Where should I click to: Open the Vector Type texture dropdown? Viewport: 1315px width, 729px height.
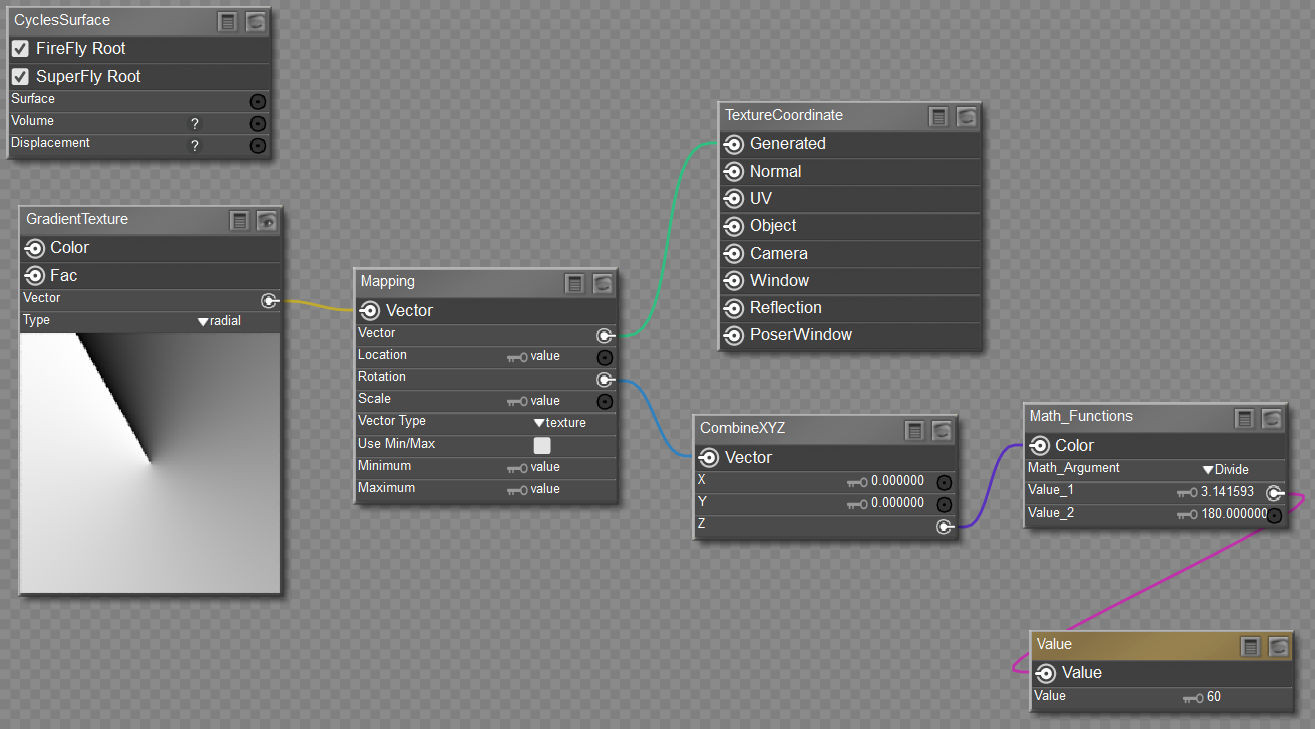[560, 423]
